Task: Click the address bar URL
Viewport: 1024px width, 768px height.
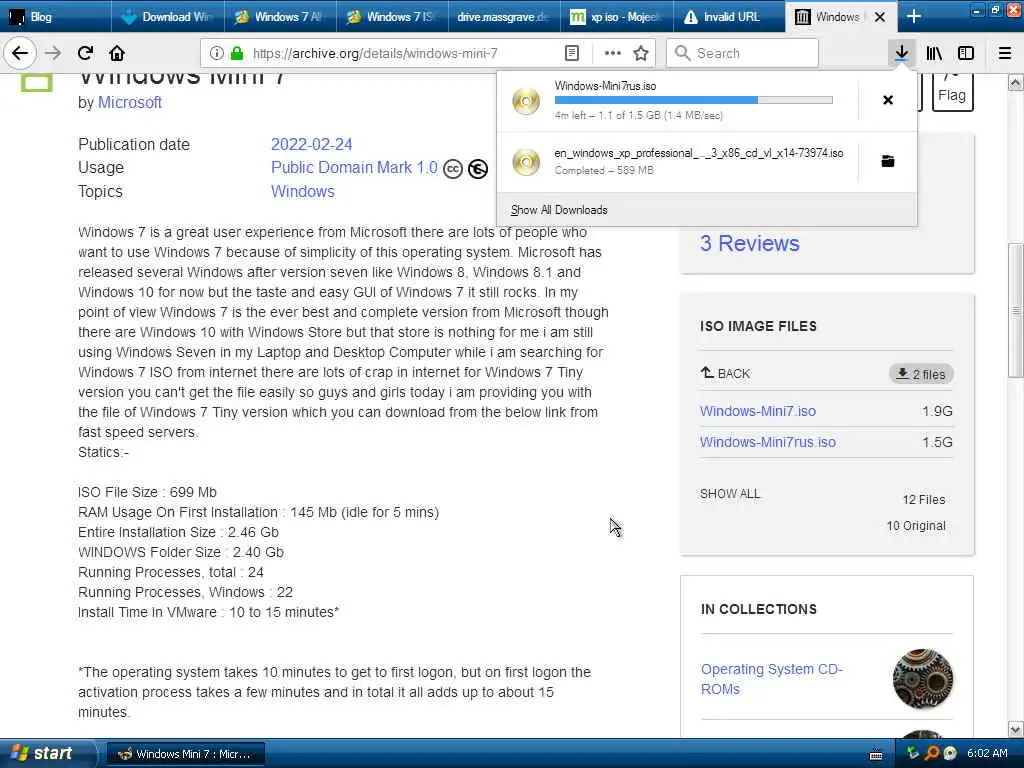Action: [x=375, y=53]
